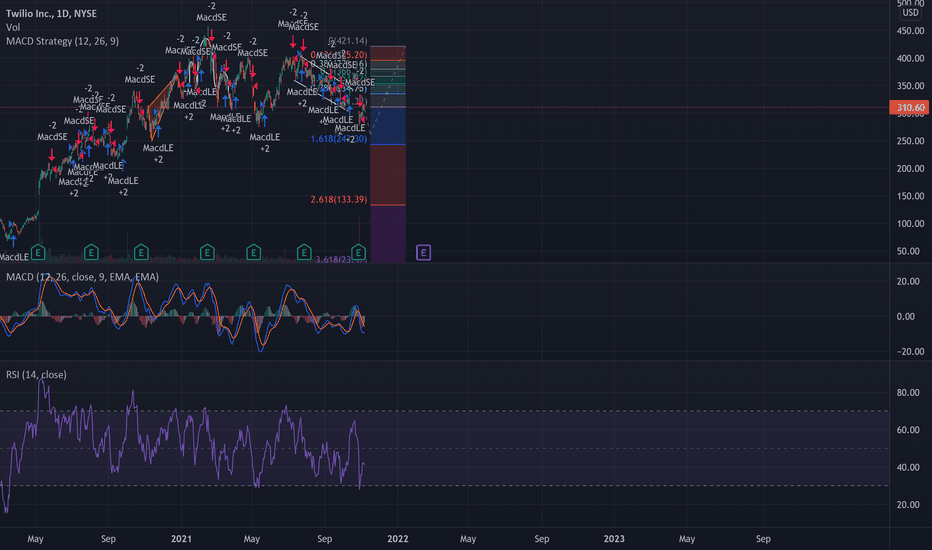The image size is (932, 550).
Task: Select the purple Fibonacci extension zone
Action: click(388, 234)
